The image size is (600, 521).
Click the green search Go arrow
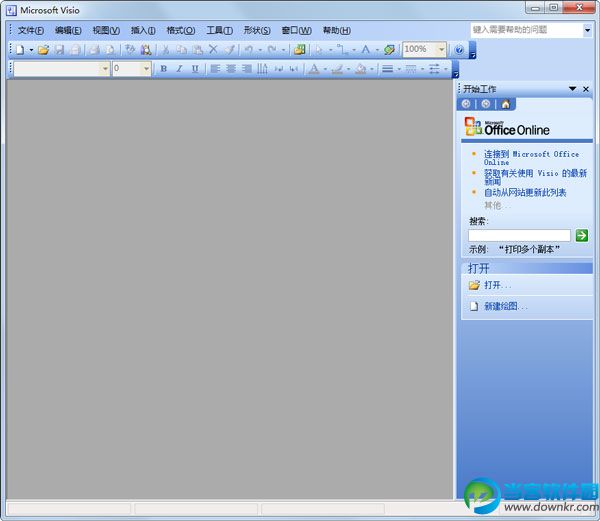[582, 235]
